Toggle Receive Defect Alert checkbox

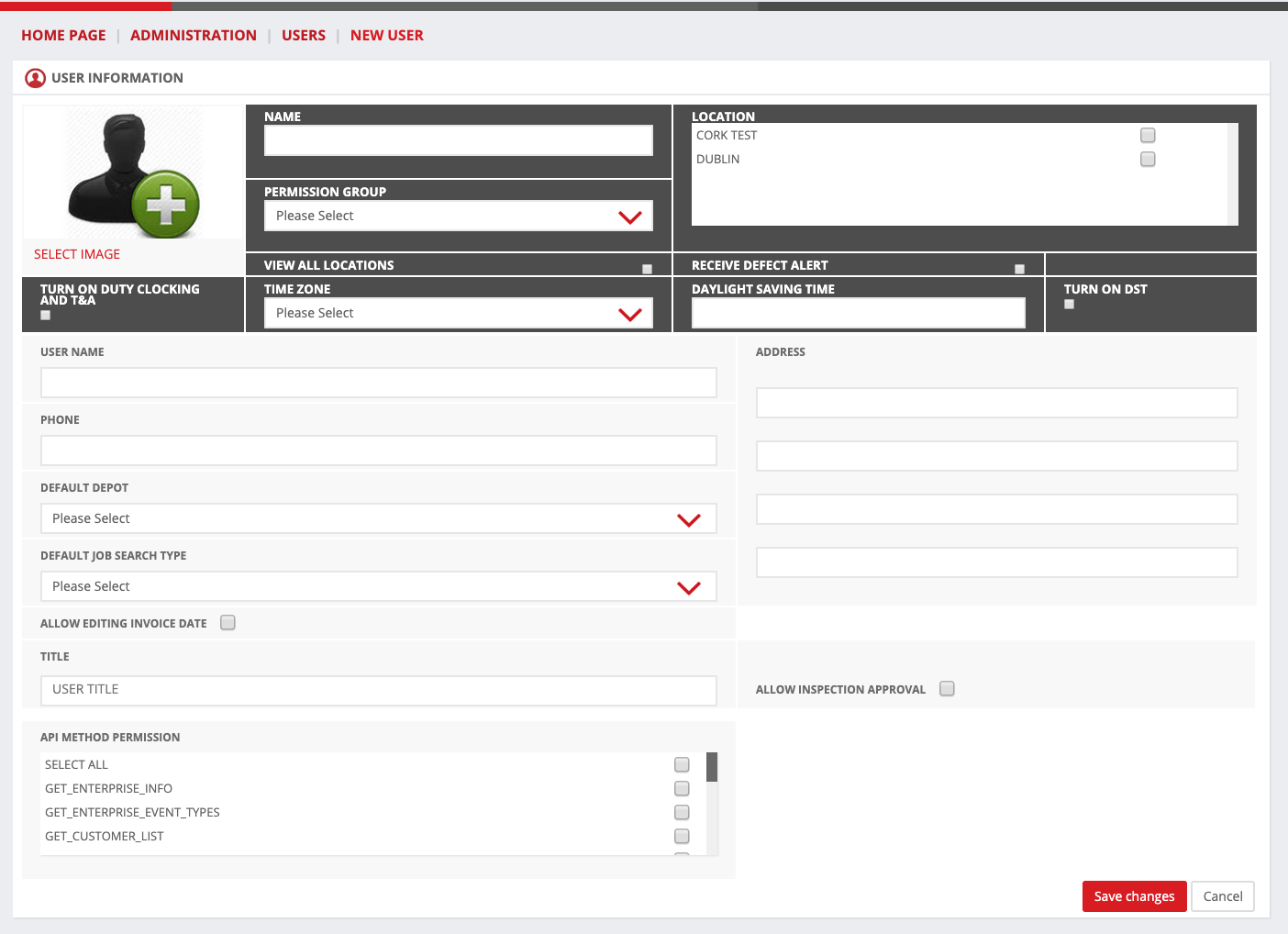coord(1019,269)
